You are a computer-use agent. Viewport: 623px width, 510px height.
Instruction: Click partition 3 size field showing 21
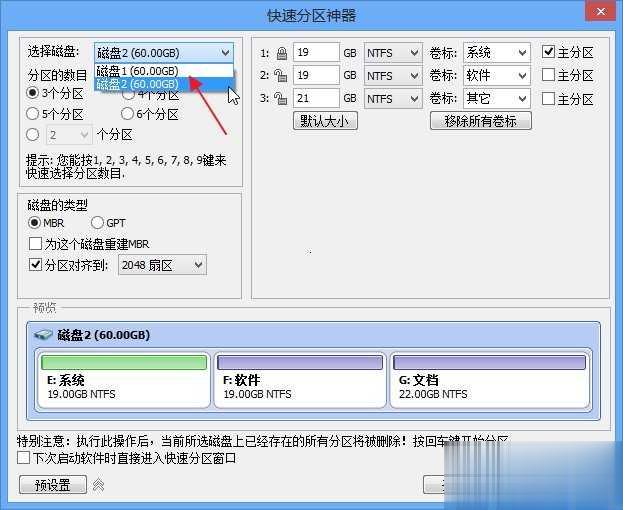tap(316, 99)
